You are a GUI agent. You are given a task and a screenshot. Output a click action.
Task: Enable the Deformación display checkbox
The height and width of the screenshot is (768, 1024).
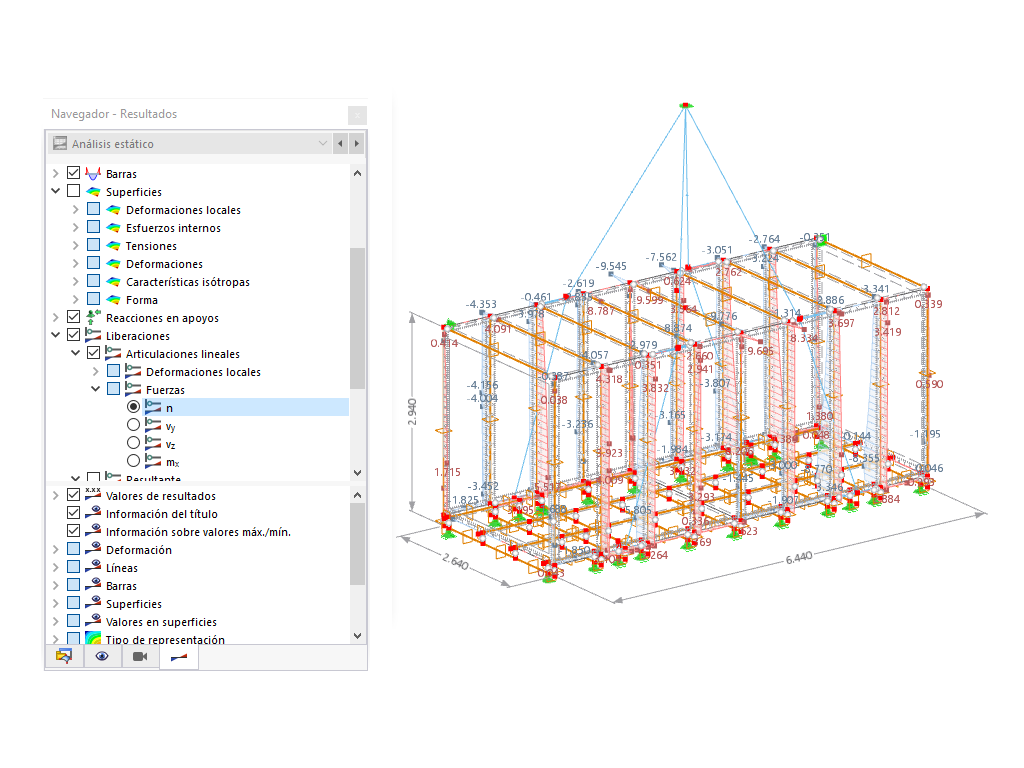73,549
